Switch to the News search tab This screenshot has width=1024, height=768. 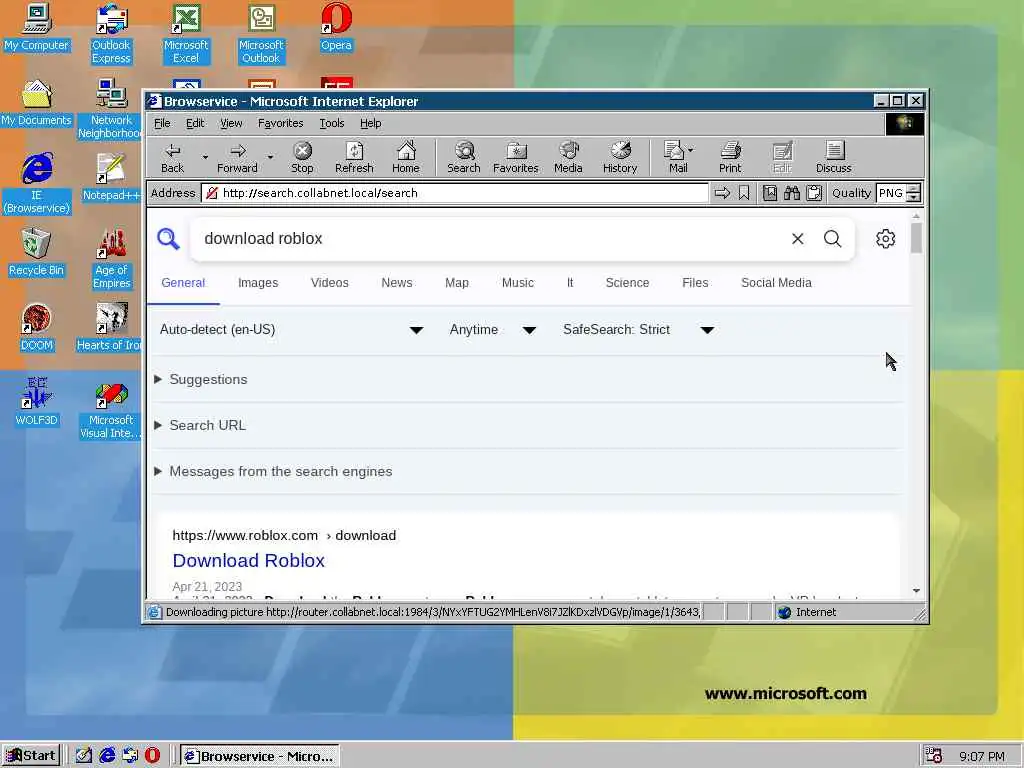396,283
